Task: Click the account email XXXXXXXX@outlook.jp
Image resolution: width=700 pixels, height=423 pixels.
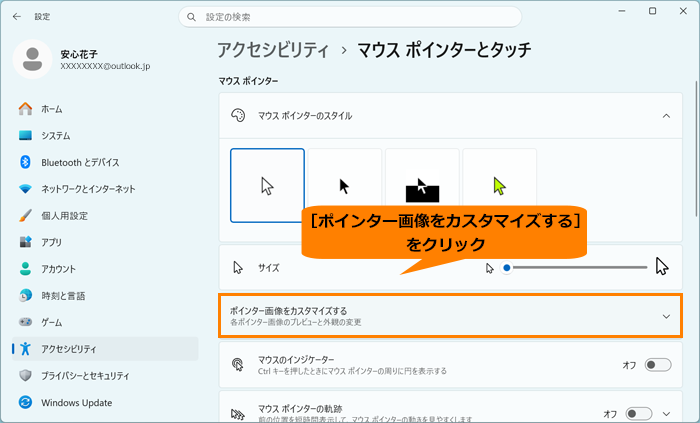Action: tap(105, 66)
